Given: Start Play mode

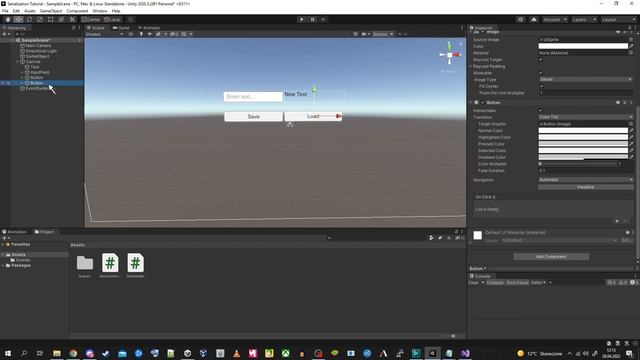Looking at the screenshot, I should (x=302, y=19).
